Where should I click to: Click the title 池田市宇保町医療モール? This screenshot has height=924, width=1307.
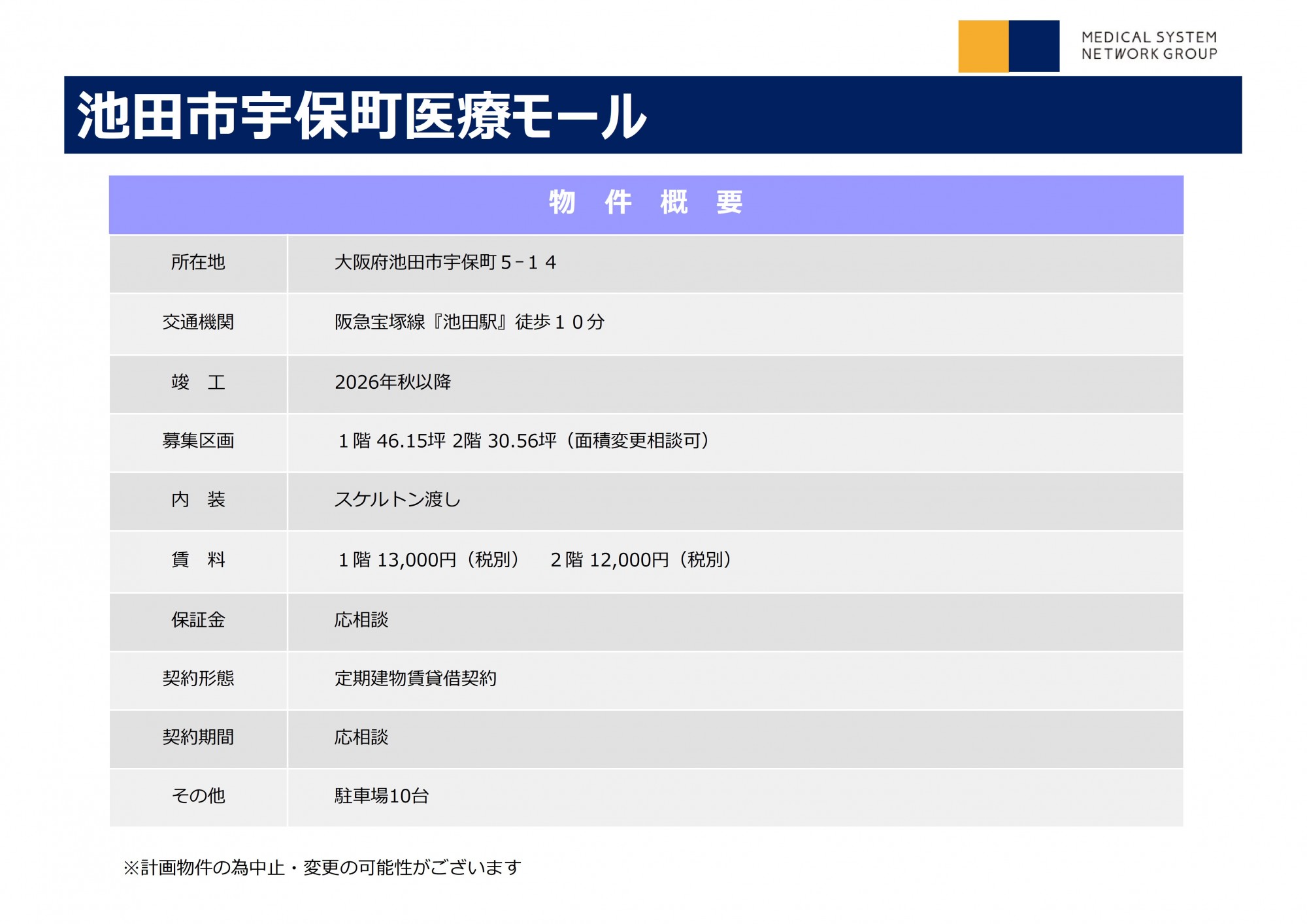(x=361, y=116)
